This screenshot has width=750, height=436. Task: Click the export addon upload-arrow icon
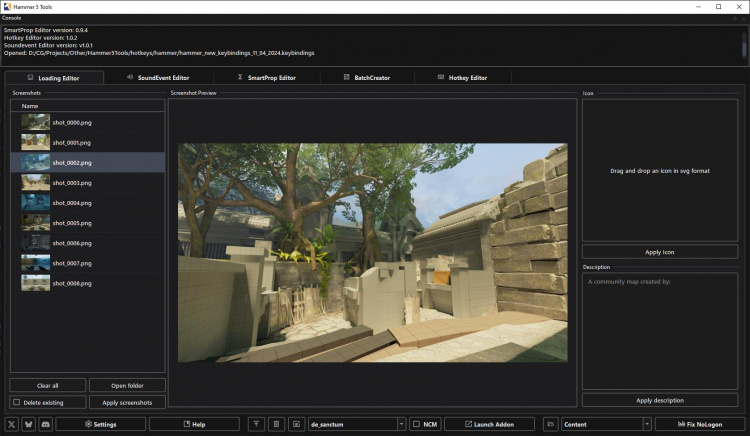(256, 424)
